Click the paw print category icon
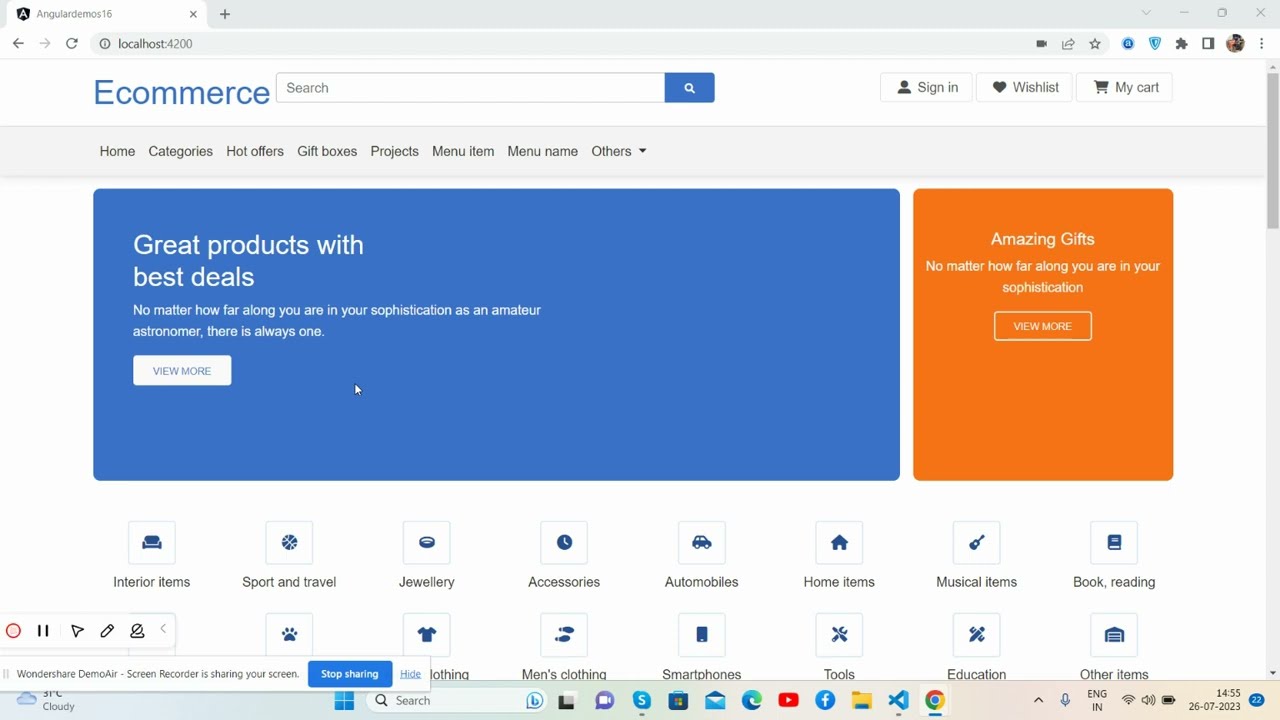Screen dimensions: 1280x720 pyautogui.click(x=289, y=635)
